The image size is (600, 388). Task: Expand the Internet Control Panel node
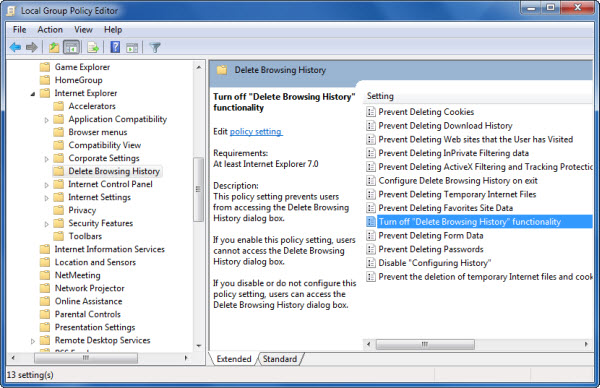click(46, 185)
